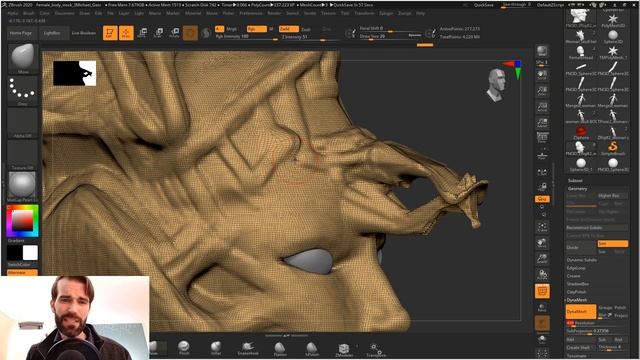Enable Zadd sculpt mode
The height and width of the screenshot is (360, 640).
[289, 29]
